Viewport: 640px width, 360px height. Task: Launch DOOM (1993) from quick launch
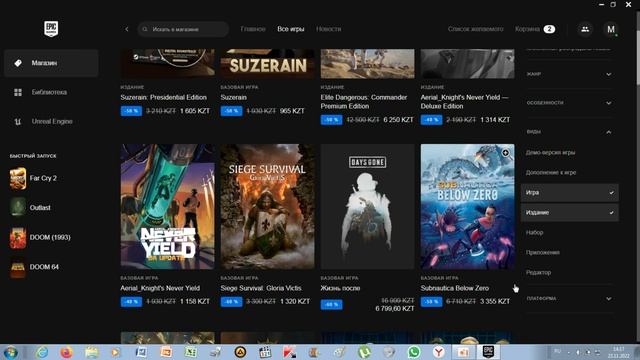click(40, 238)
